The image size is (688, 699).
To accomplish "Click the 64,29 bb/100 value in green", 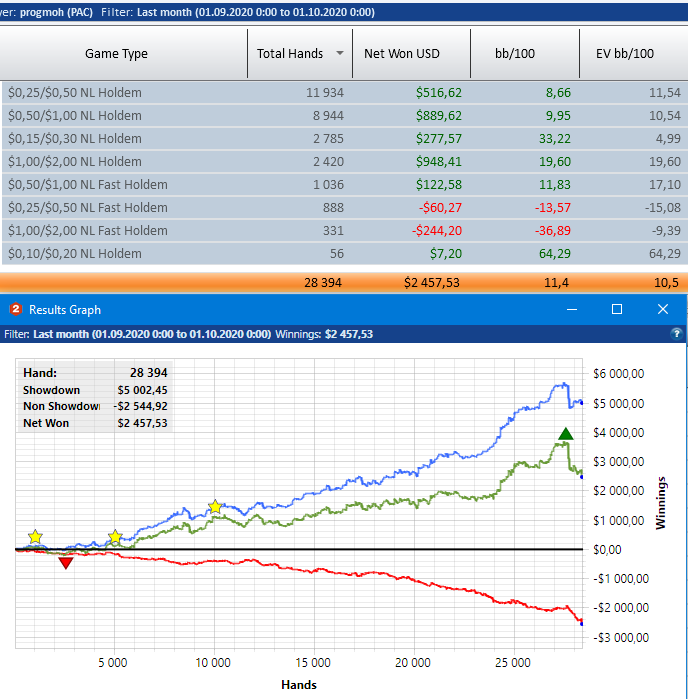I will (555, 254).
